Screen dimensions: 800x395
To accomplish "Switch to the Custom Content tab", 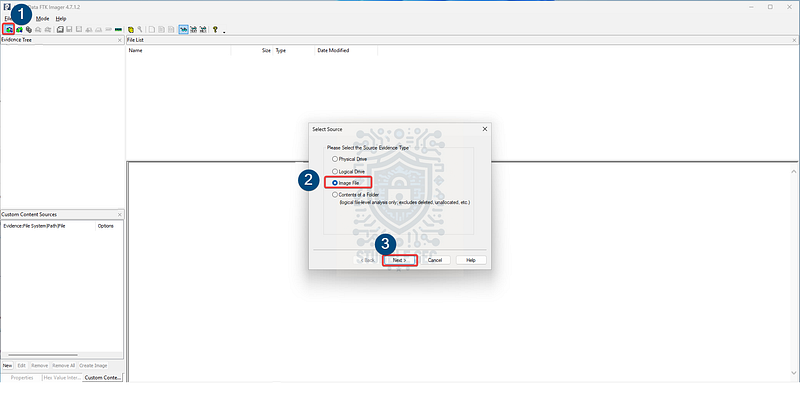I will pyautogui.click(x=103, y=378).
